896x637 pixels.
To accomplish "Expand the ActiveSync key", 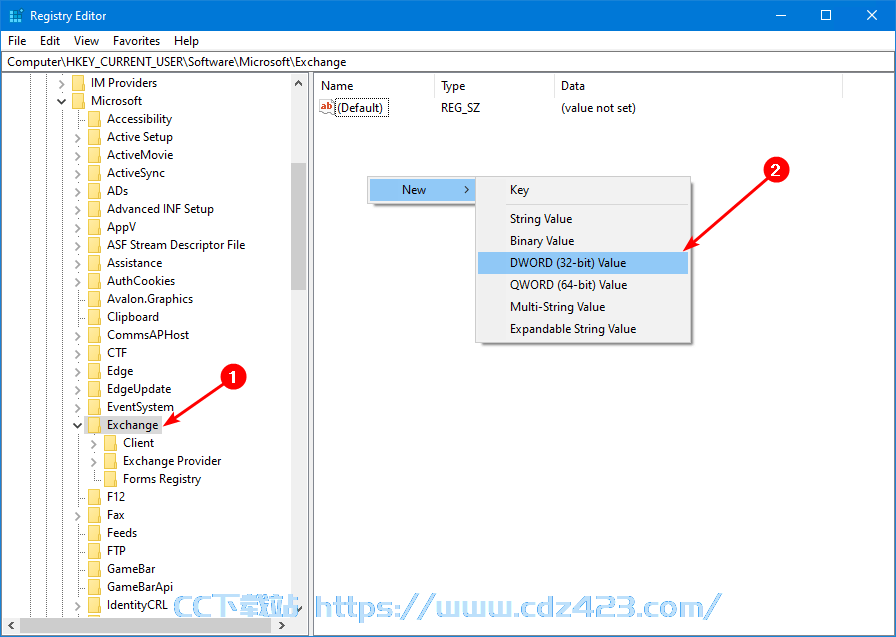I will click(x=78, y=174).
